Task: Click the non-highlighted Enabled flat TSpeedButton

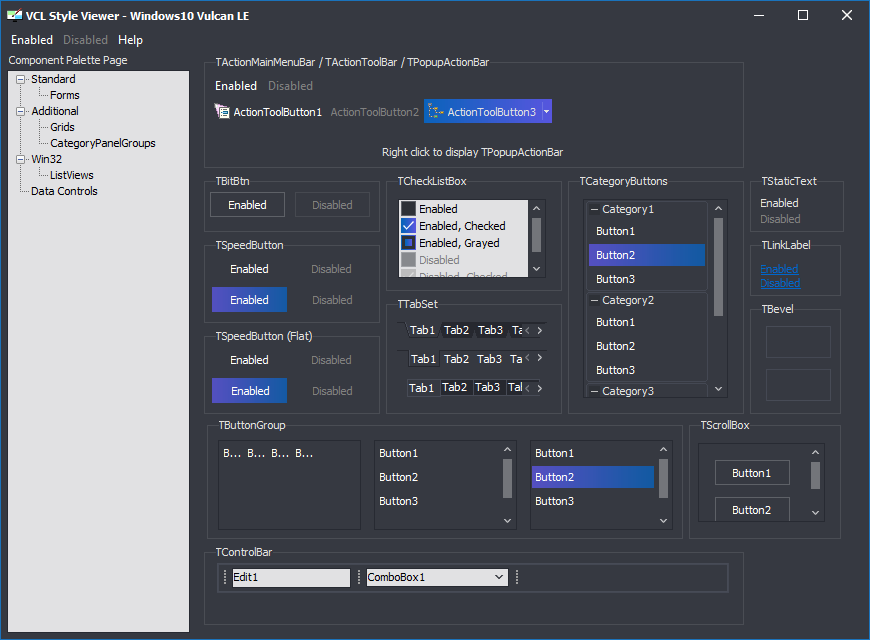Action: coord(249,360)
